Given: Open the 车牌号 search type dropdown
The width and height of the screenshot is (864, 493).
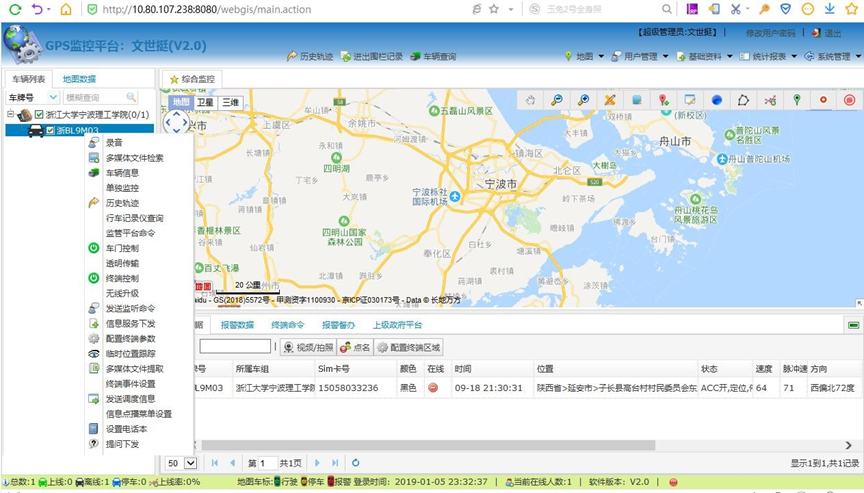Looking at the screenshot, I should [x=52, y=98].
